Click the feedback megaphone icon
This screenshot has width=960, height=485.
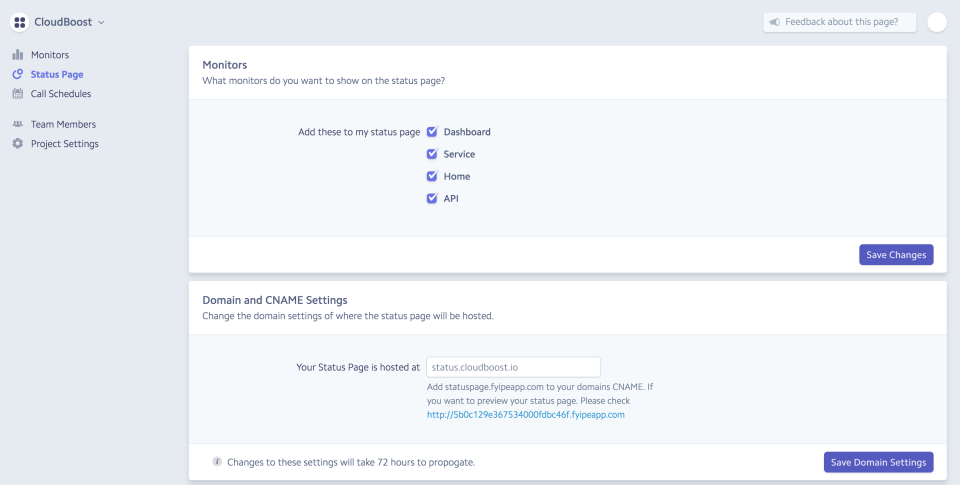click(774, 22)
